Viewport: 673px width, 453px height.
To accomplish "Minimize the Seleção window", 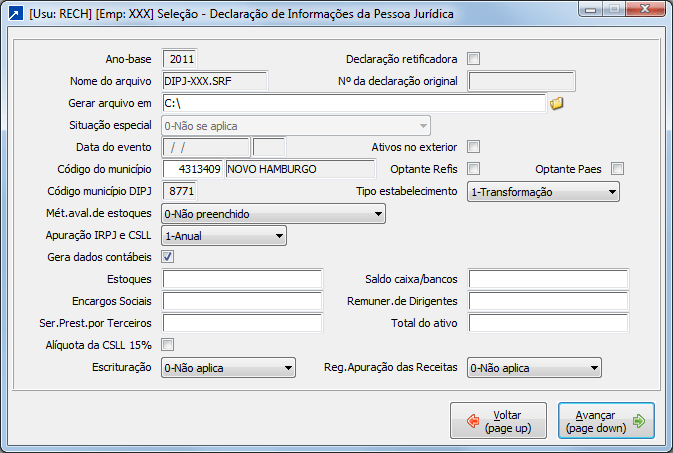I will point(591,9).
